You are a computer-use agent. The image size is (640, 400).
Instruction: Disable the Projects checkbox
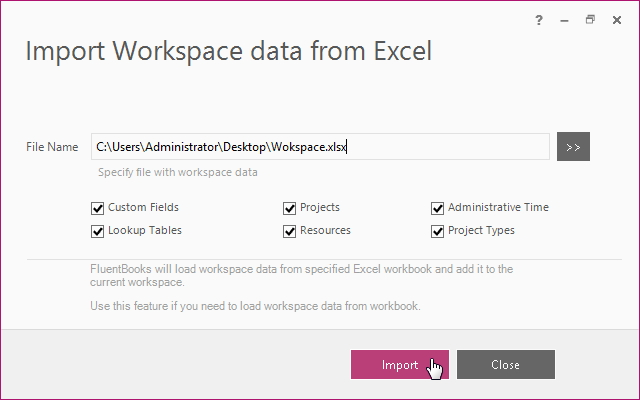[x=289, y=208]
